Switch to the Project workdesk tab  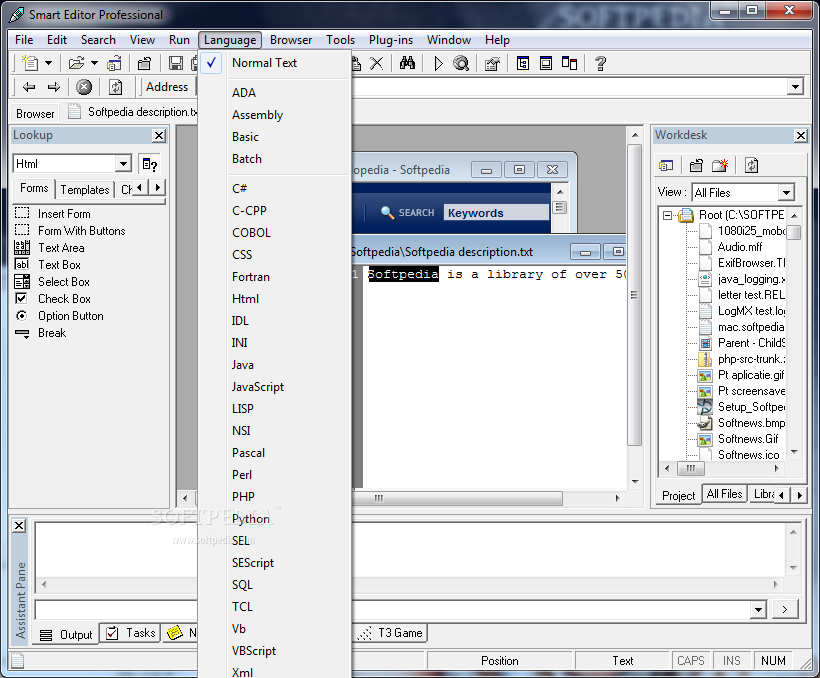pos(678,495)
